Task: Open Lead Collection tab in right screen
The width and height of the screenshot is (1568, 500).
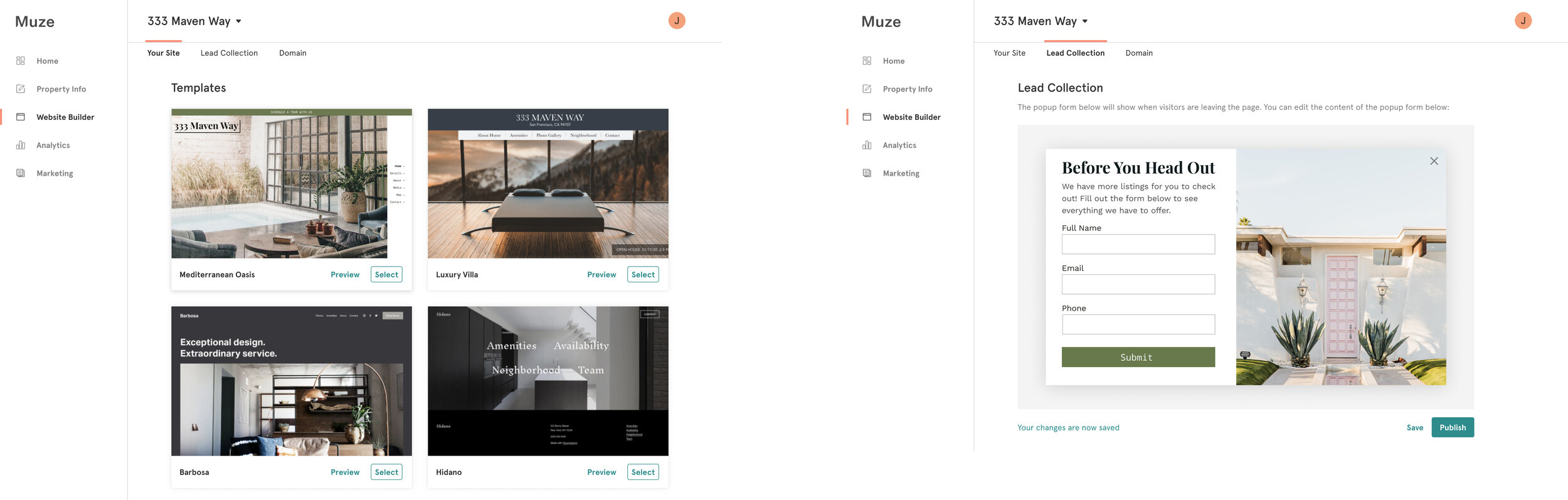Action: coord(1075,53)
